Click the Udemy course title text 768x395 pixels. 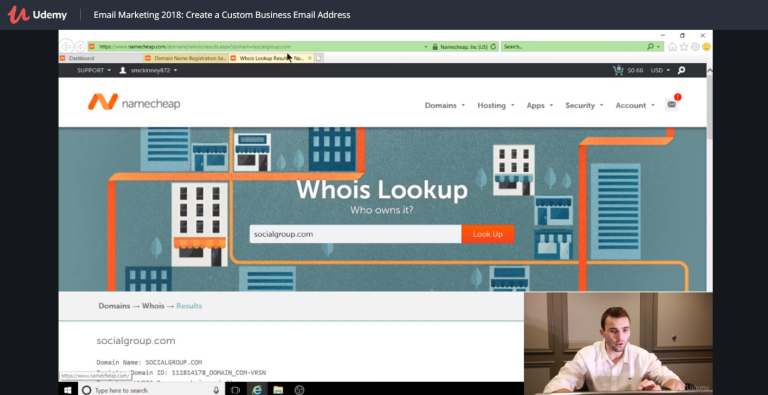tap(222, 15)
